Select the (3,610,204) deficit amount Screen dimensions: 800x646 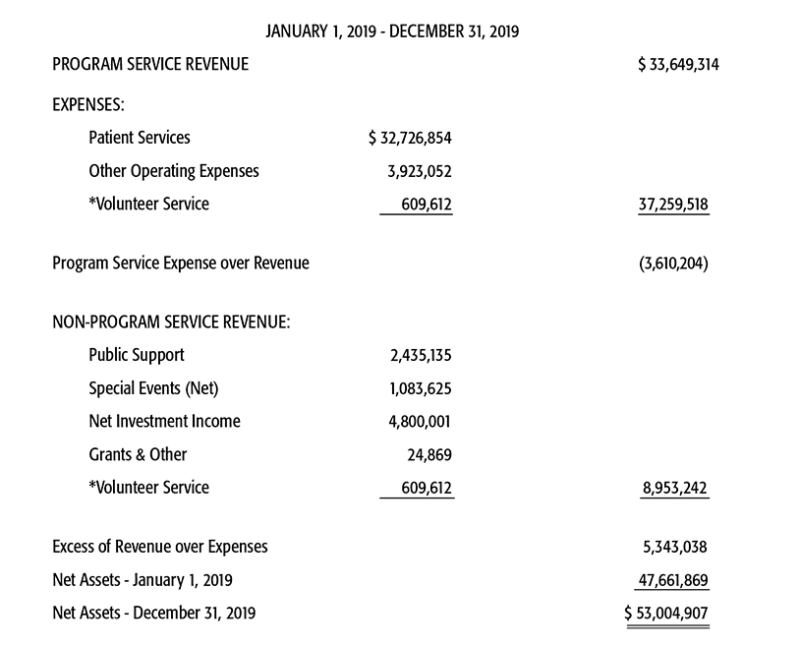(673, 264)
